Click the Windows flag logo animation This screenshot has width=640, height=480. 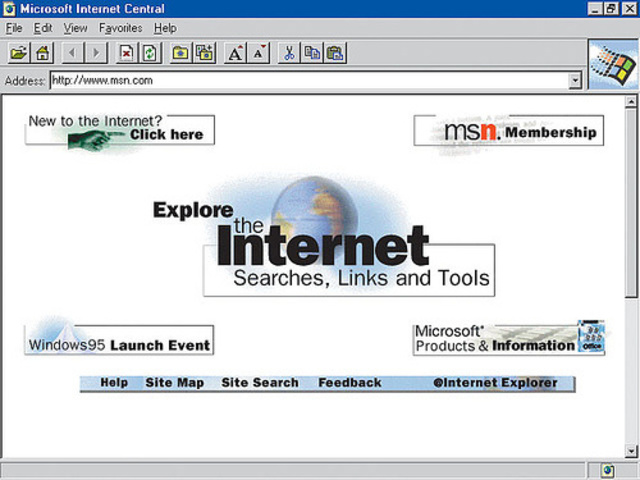(x=613, y=65)
